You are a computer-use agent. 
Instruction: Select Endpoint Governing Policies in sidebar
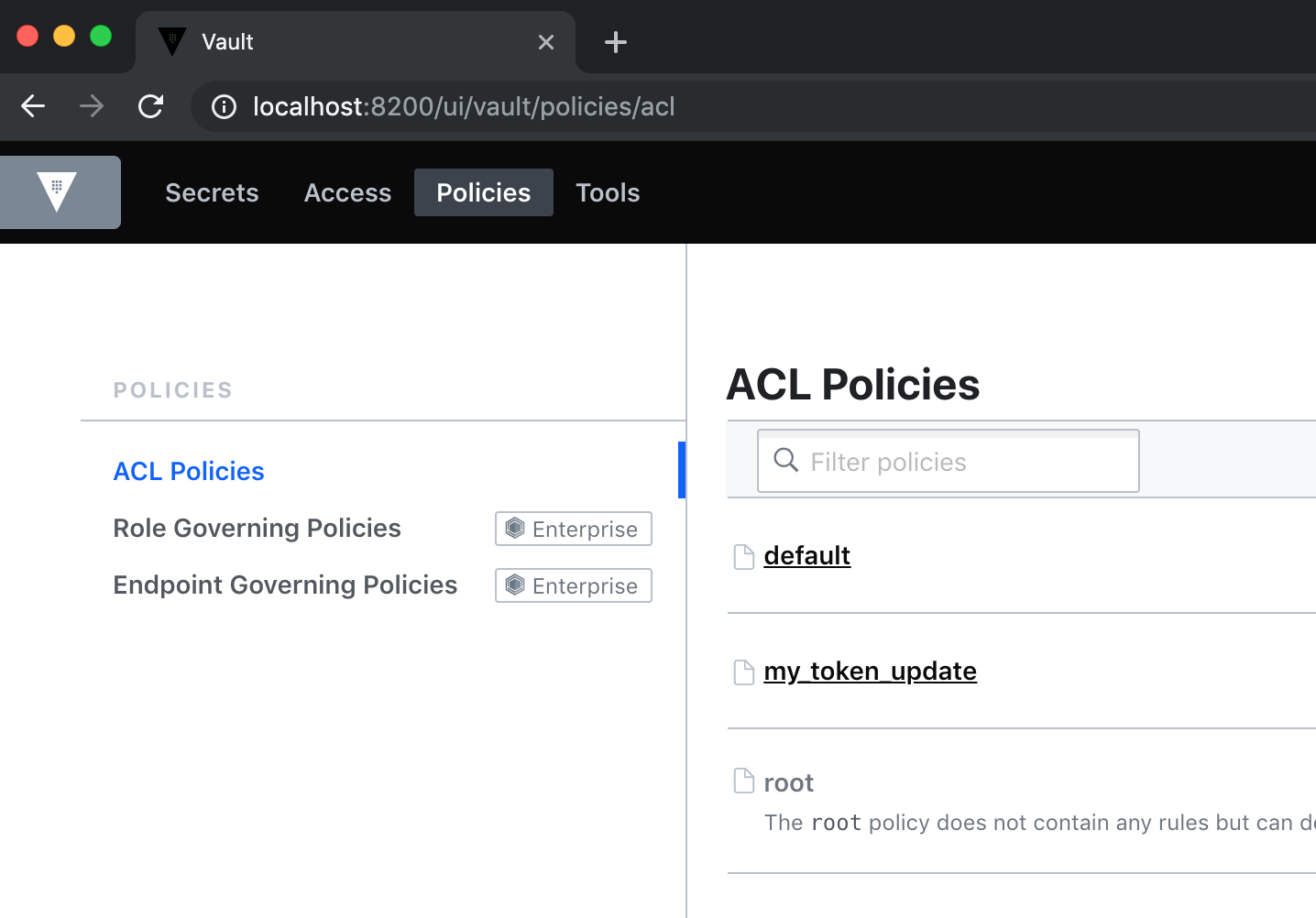[285, 585]
